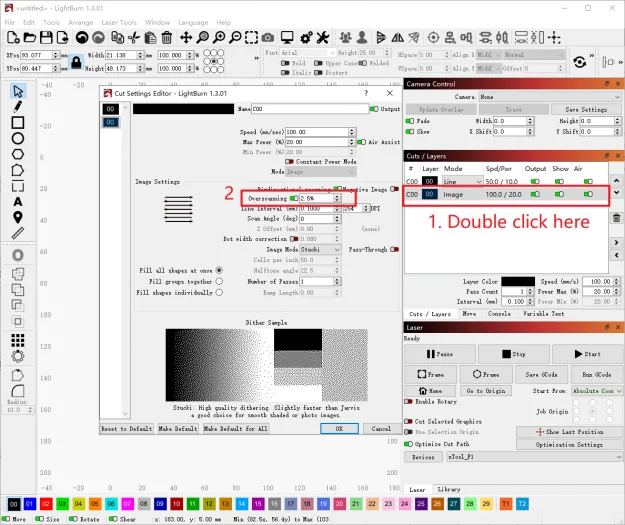Image resolution: width=625 pixels, height=525 pixels.
Task: Click the layer Name input field
Action: coord(310,109)
